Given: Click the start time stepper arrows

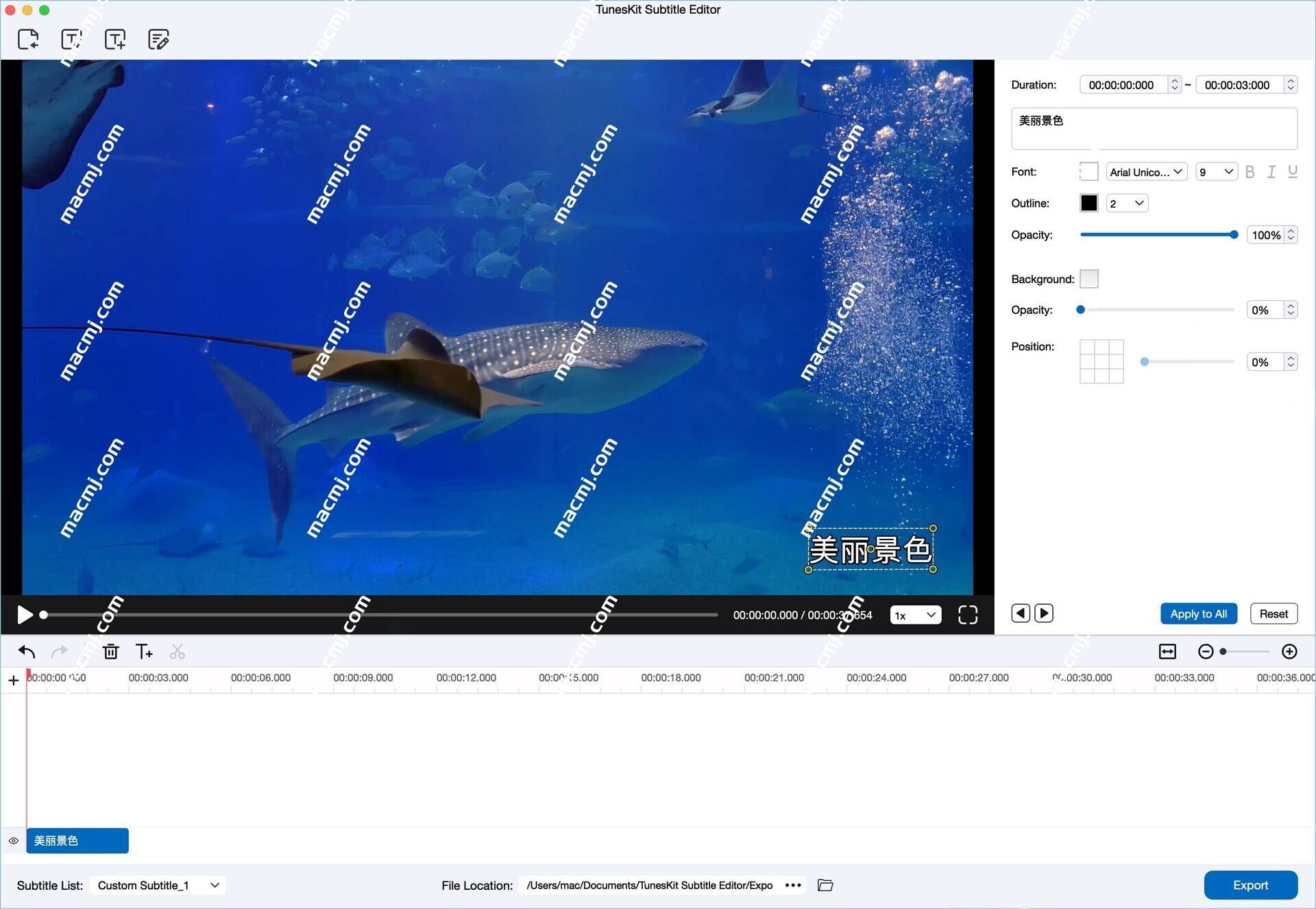Looking at the screenshot, I should (1175, 84).
